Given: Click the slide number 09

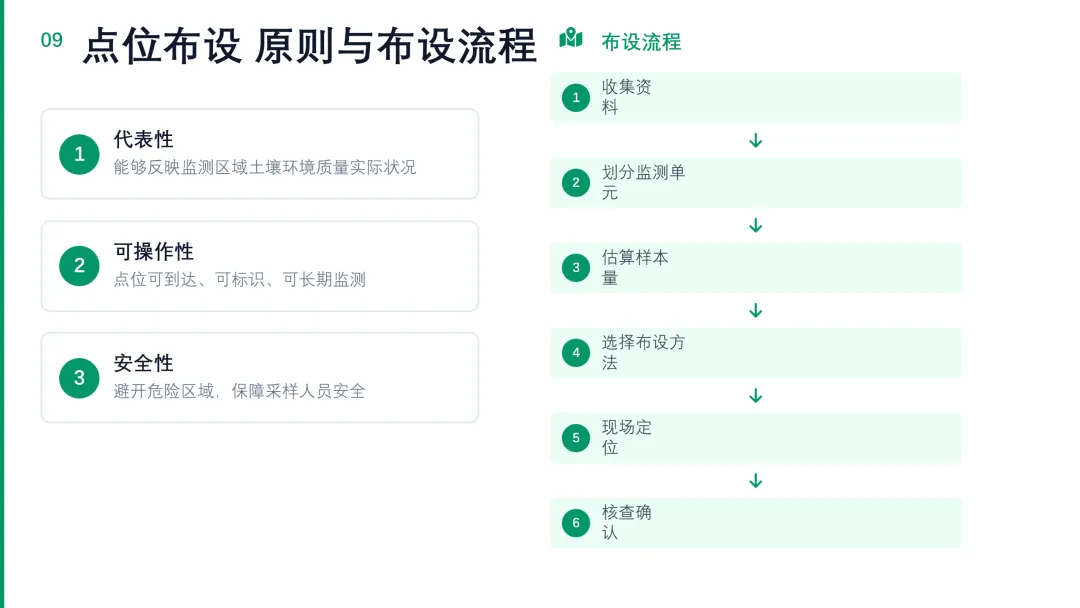Looking at the screenshot, I should (52, 40).
